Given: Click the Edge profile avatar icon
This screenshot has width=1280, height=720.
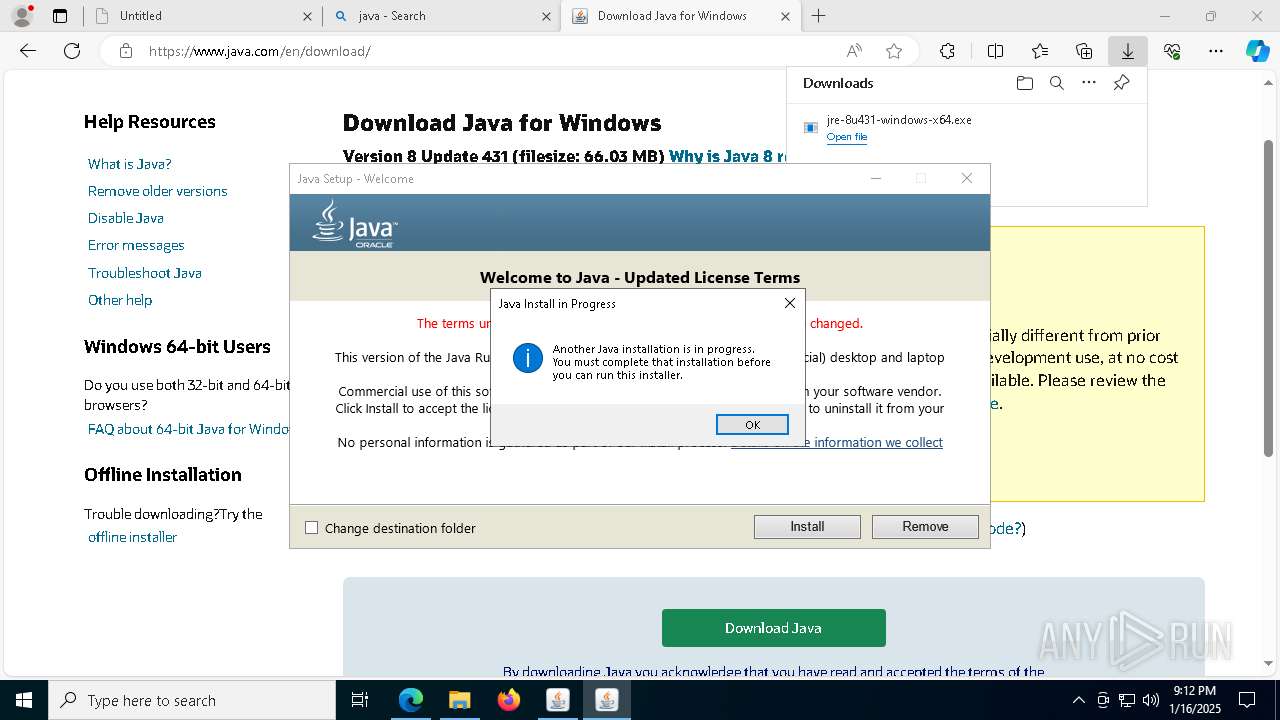Looking at the screenshot, I should click(x=21, y=16).
